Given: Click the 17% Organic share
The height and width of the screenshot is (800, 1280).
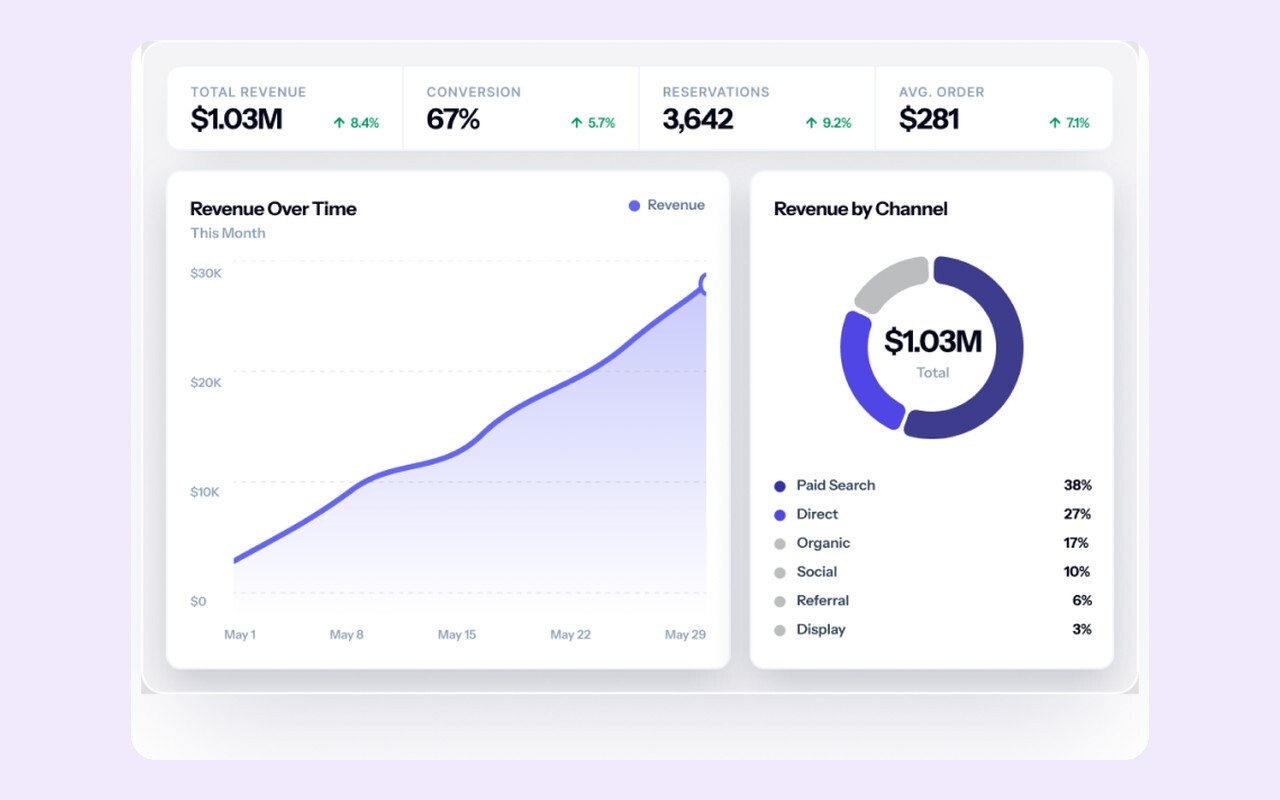Looking at the screenshot, I should 1076,543.
